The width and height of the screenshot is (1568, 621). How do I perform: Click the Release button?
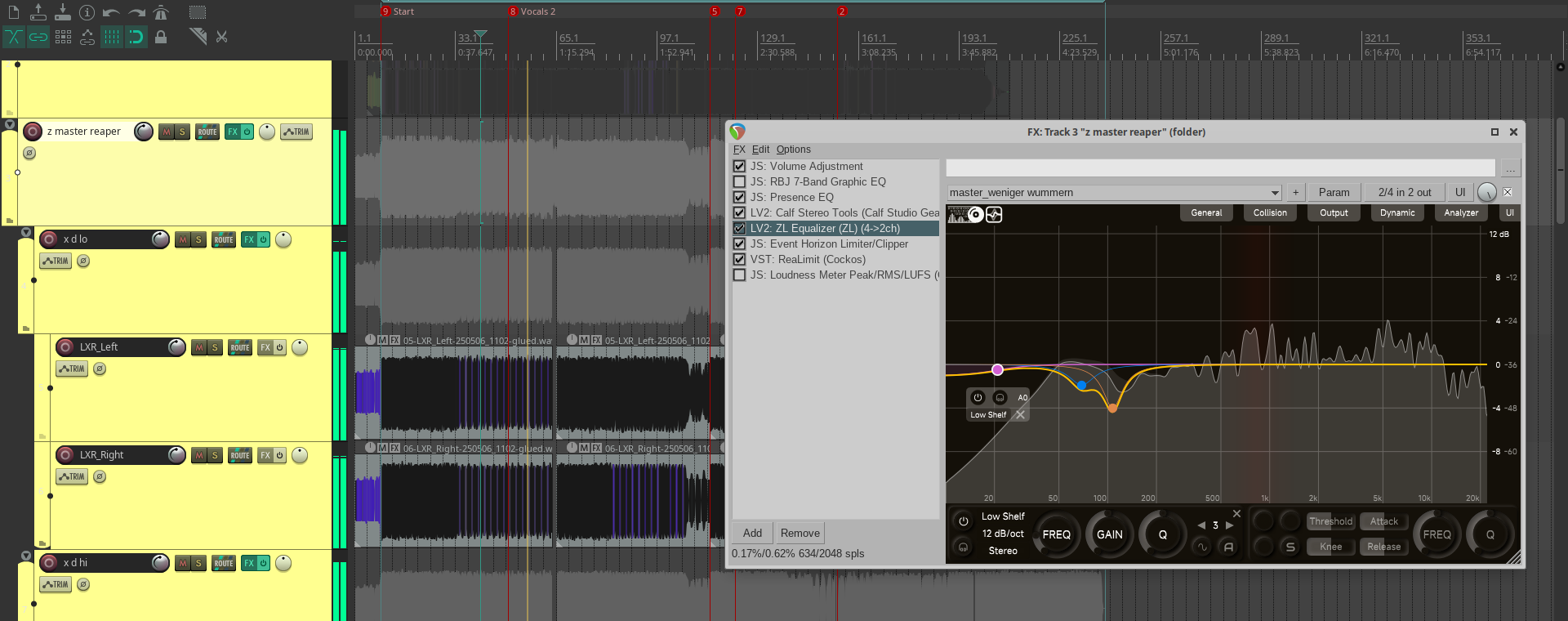click(1383, 547)
